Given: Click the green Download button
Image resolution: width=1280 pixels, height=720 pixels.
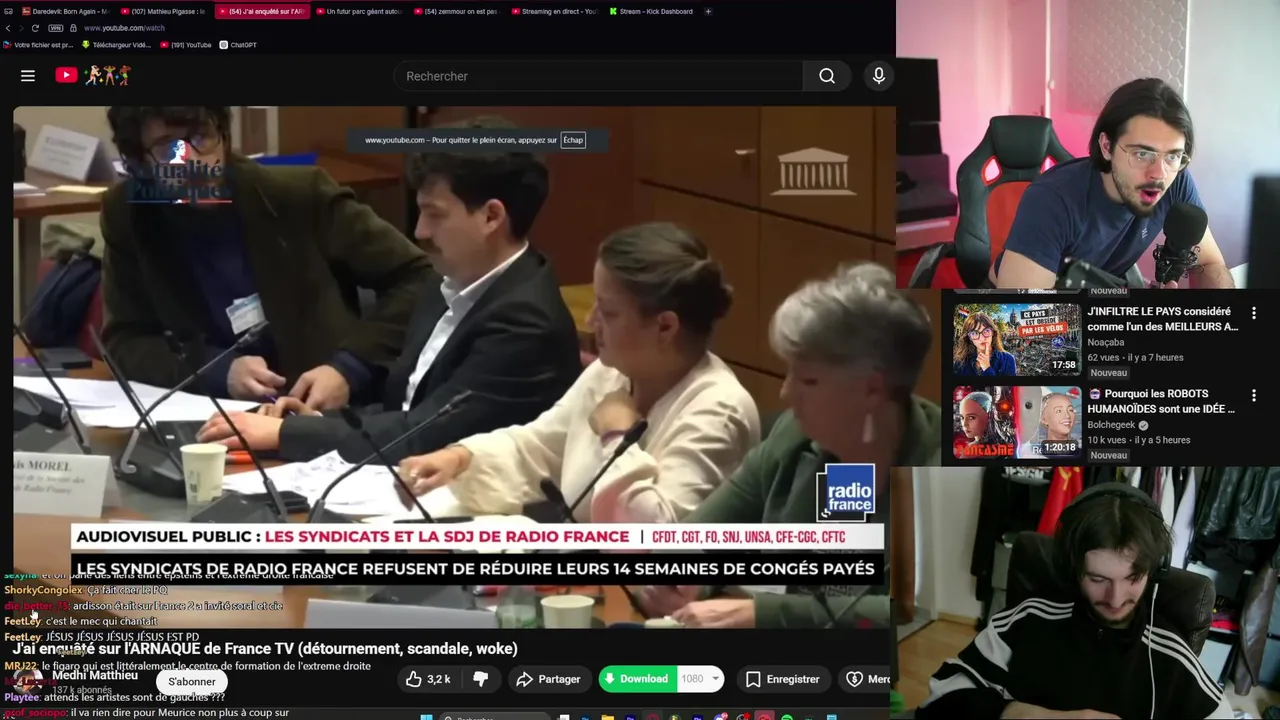Looking at the screenshot, I should pyautogui.click(x=637, y=679).
